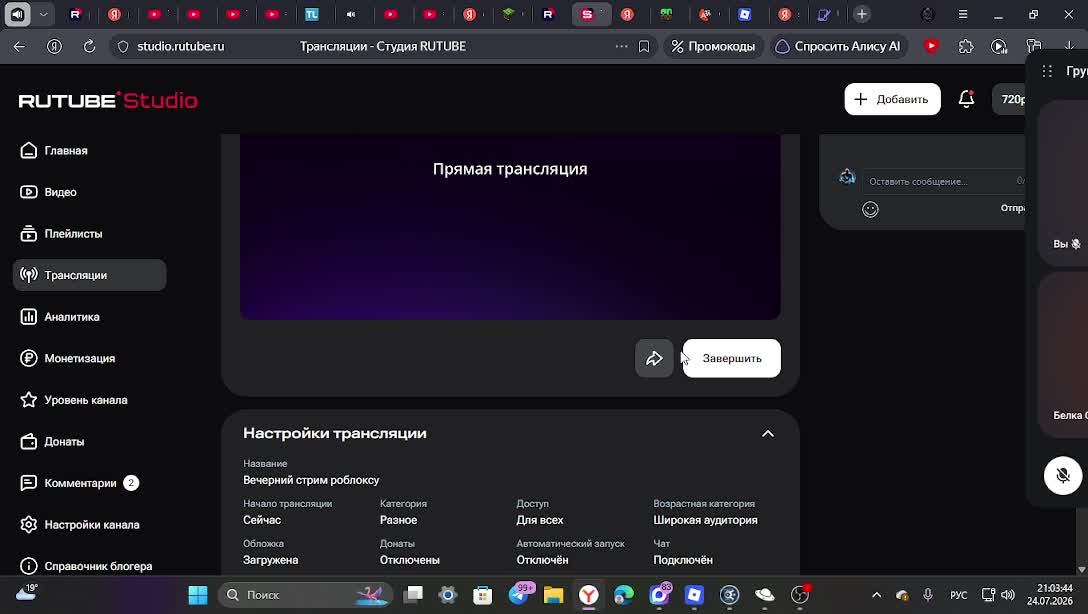Open the weather widget 19°
This screenshot has width=1088, height=614.
[26, 593]
